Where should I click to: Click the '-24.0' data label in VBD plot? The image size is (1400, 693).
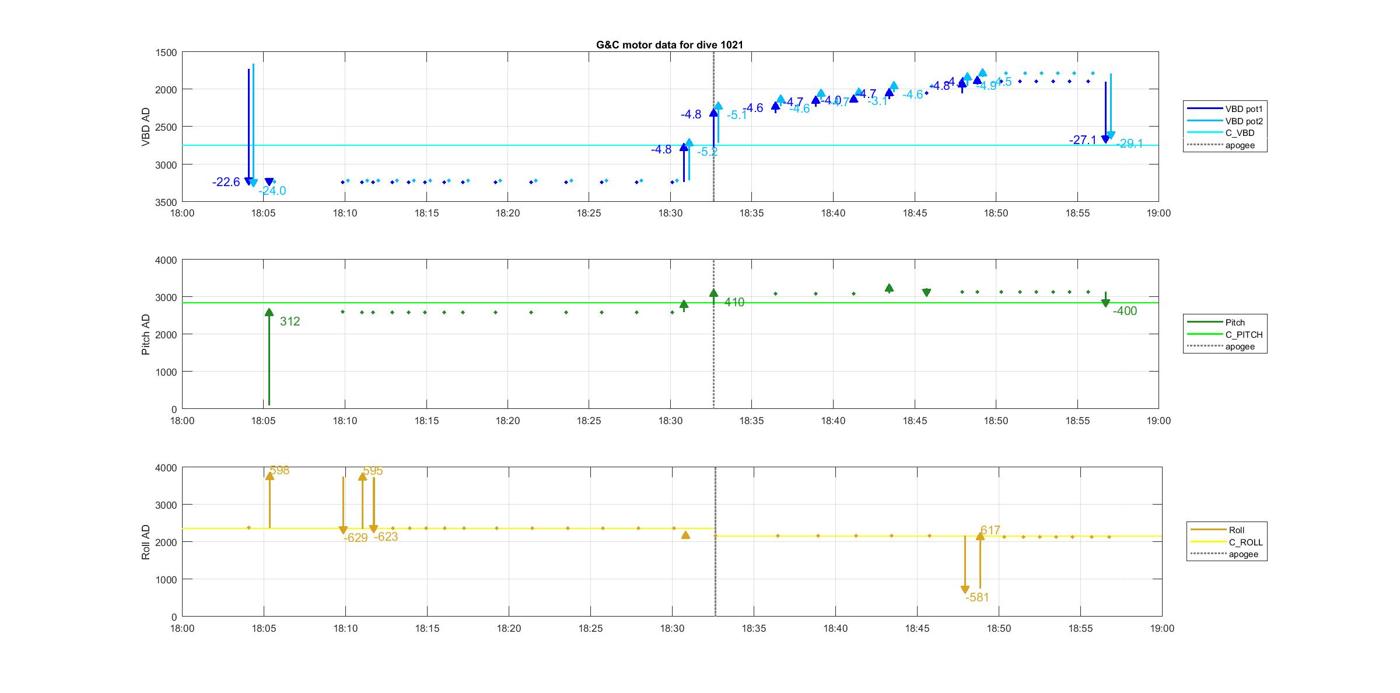[x=272, y=191]
